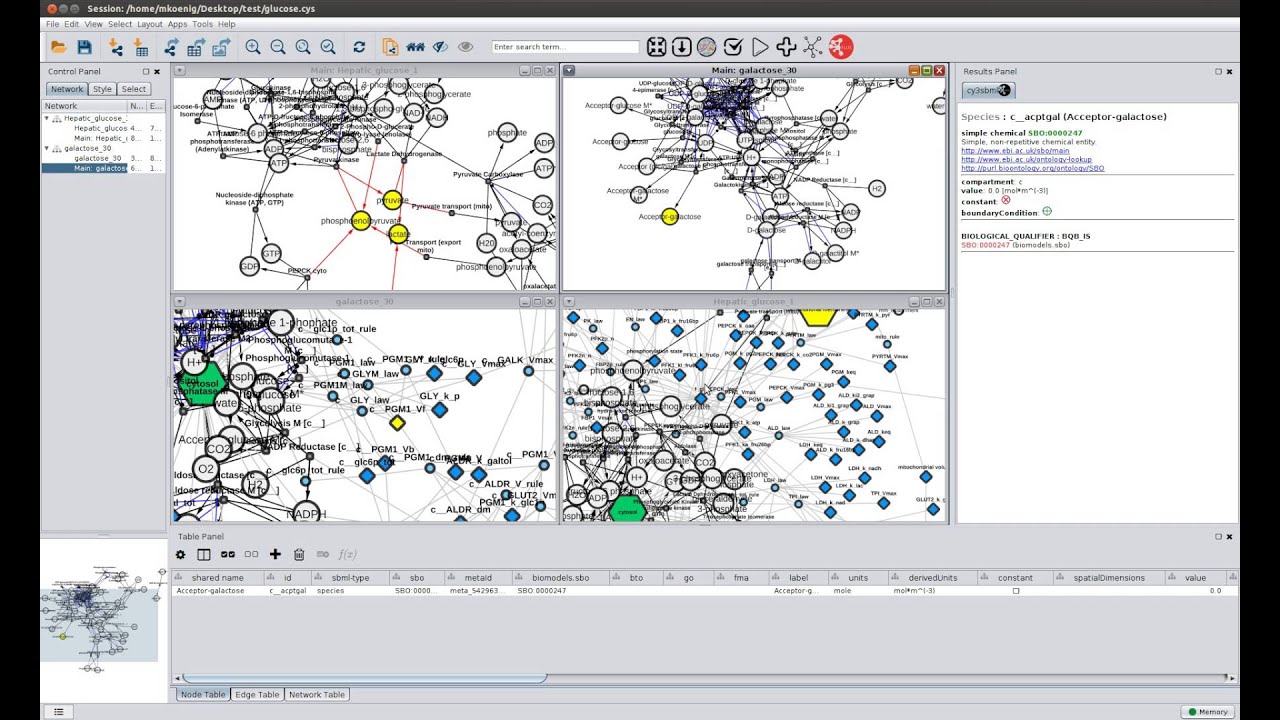
Task: Import table from file
Action: [x=141, y=47]
